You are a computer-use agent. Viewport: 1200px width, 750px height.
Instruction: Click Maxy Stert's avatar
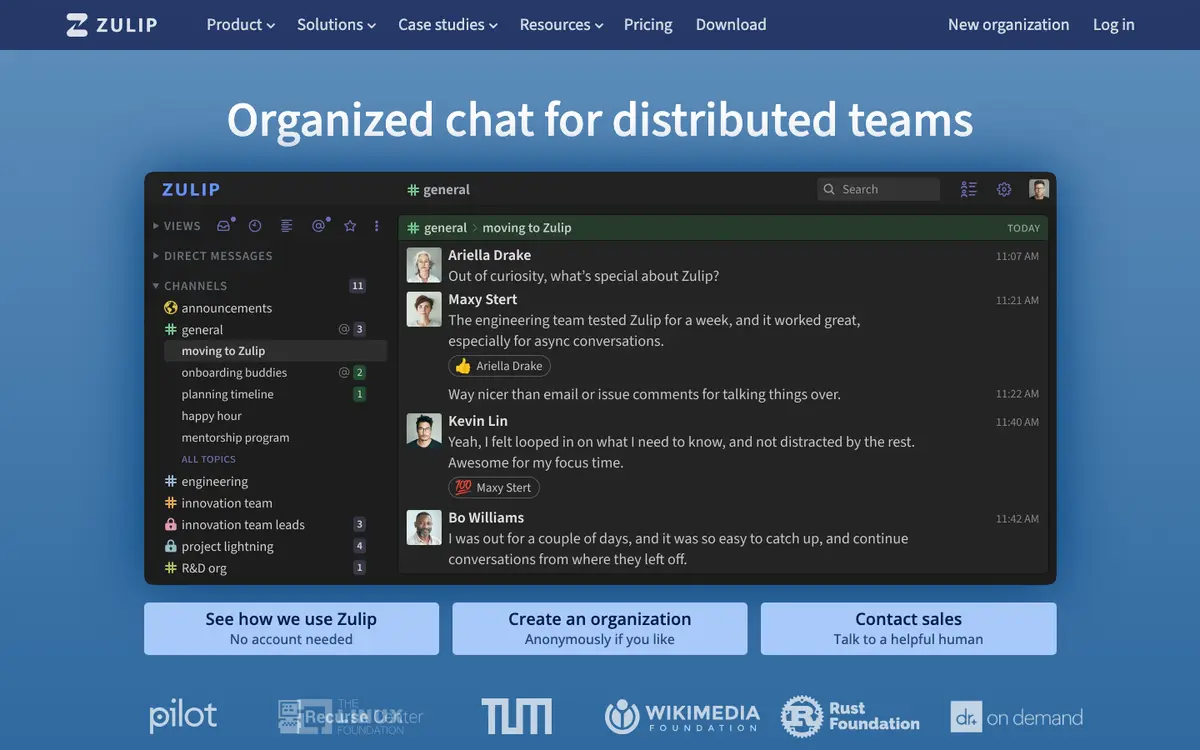[424, 309]
